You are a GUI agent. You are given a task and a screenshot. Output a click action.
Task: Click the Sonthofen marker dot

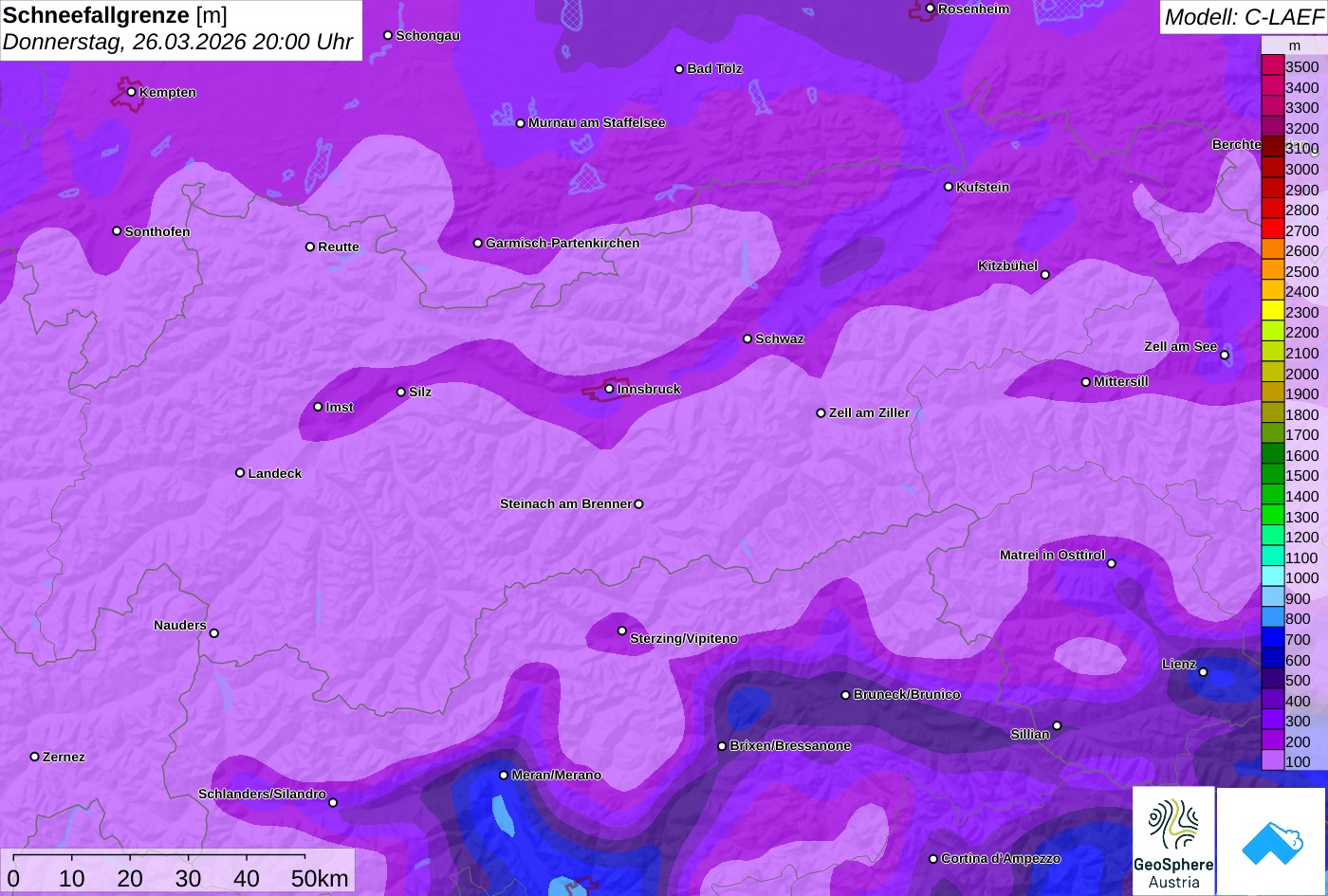(x=117, y=231)
